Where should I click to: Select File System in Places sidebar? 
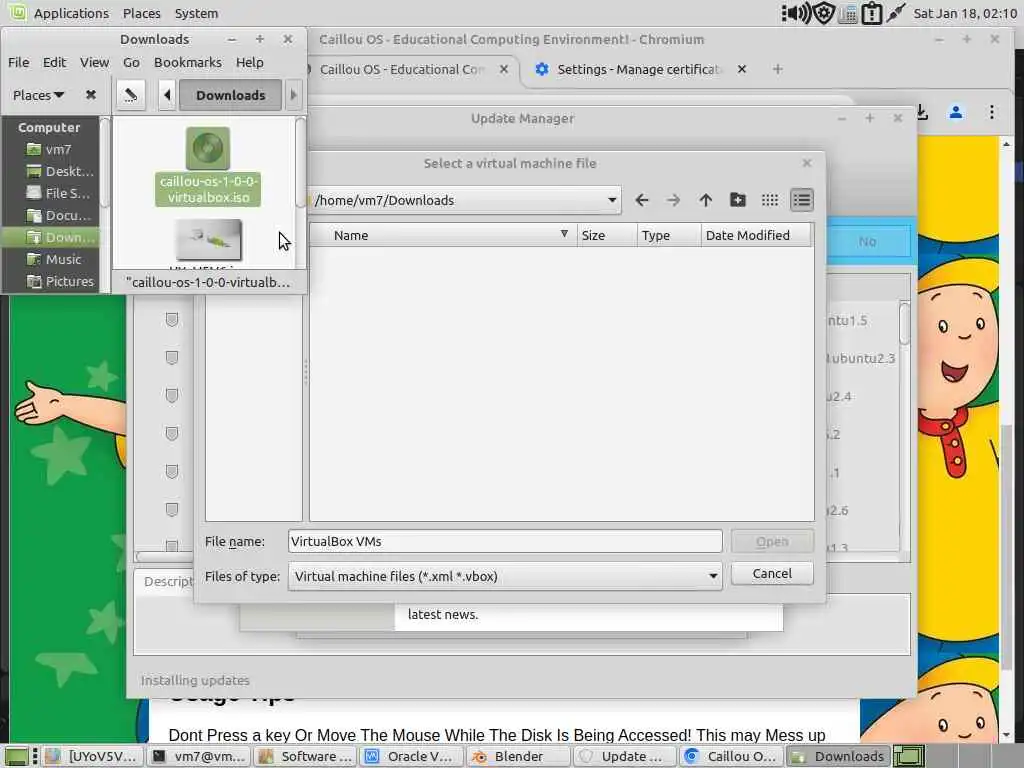click(x=50, y=193)
